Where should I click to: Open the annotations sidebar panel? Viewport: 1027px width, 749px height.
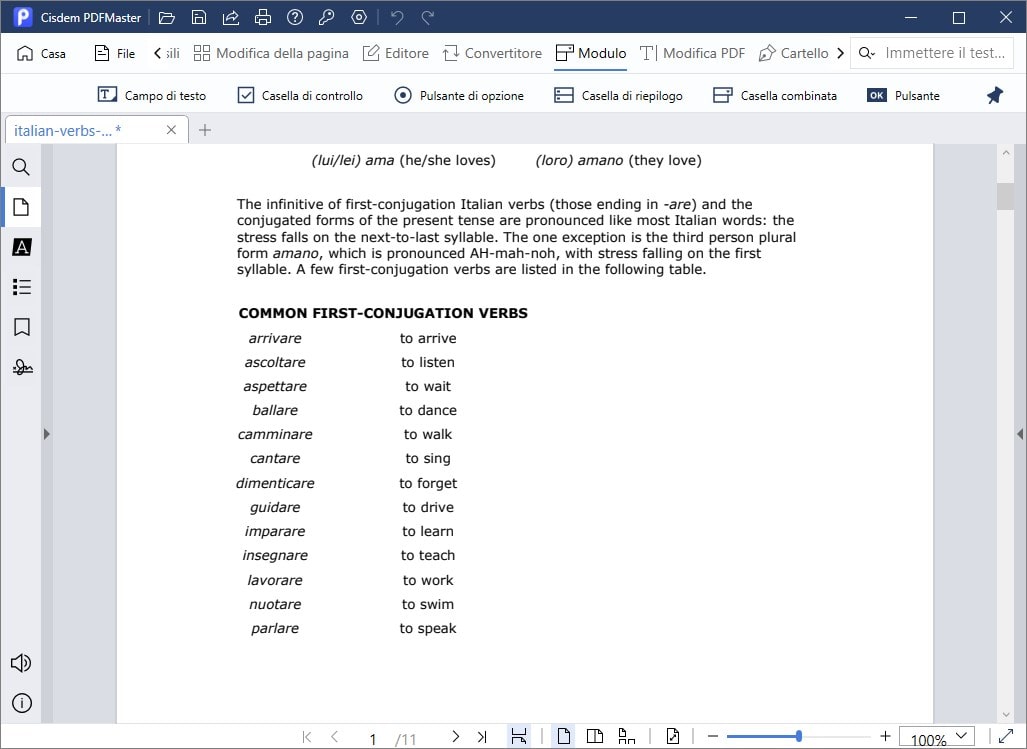coord(21,247)
